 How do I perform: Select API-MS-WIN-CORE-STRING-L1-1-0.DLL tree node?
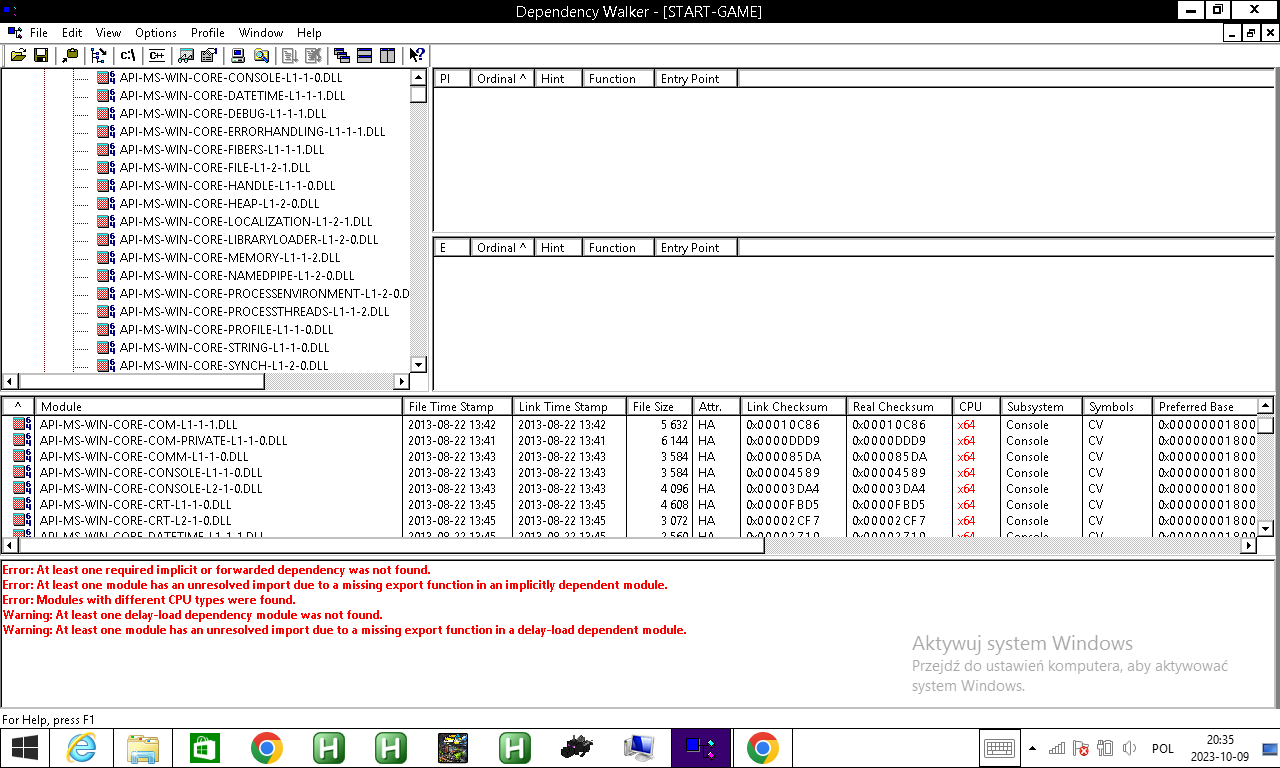point(224,348)
